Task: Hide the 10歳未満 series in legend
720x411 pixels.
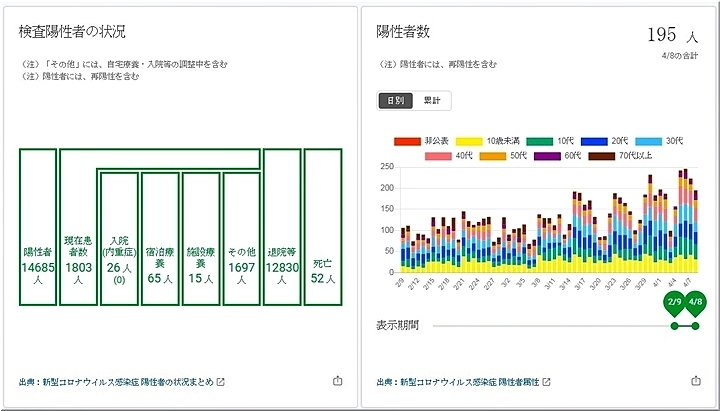Action: pos(469,142)
